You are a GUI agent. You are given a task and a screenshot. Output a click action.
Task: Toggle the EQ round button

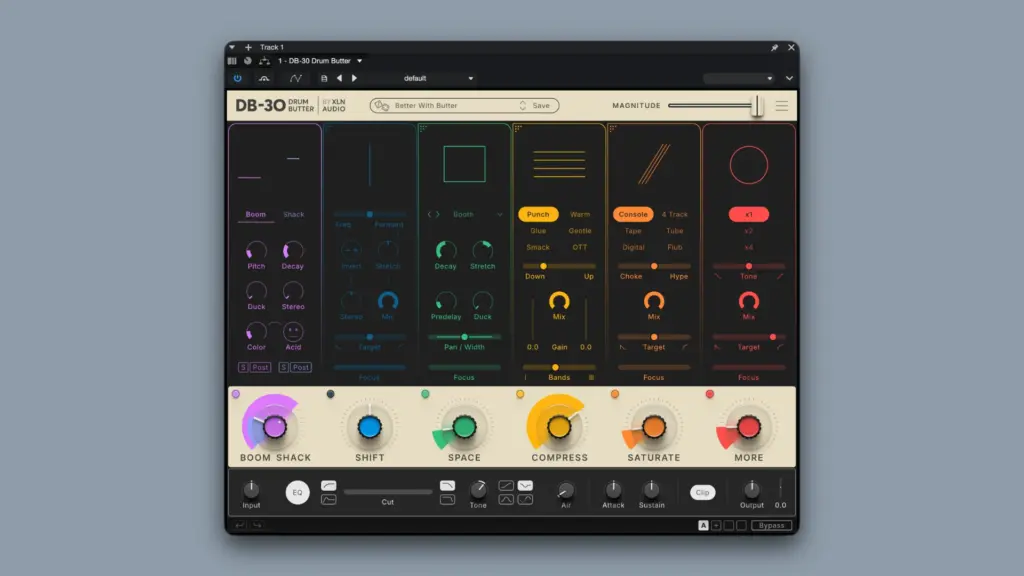click(x=297, y=492)
